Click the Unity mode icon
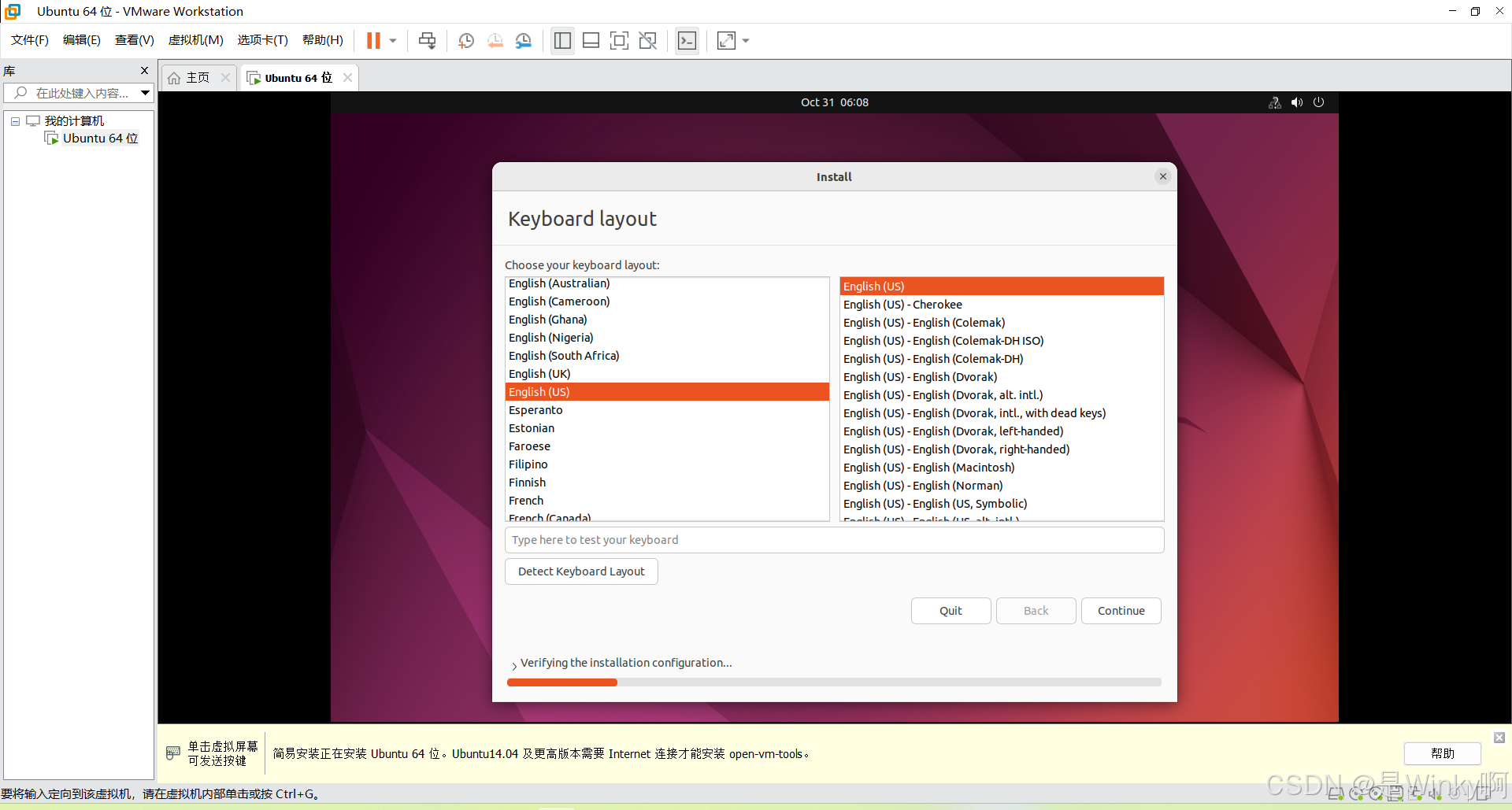This screenshot has height=810, width=1512. [647, 41]
